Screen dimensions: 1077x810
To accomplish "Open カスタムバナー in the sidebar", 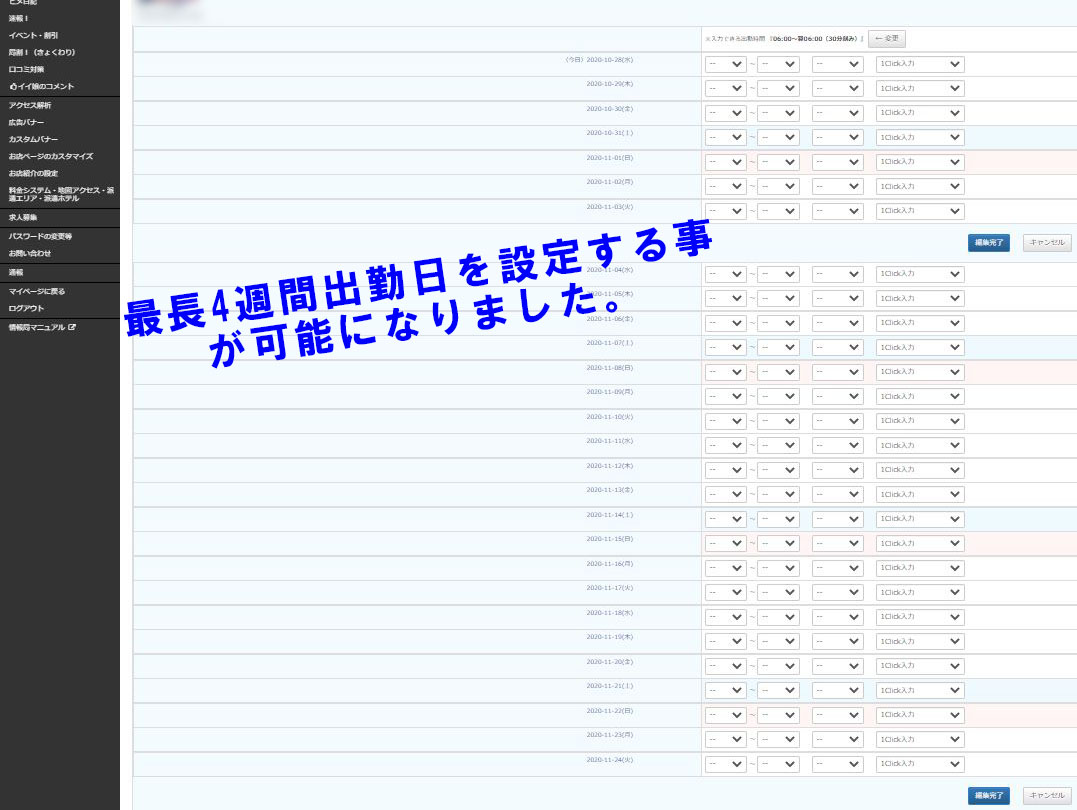I will point(33,139).
